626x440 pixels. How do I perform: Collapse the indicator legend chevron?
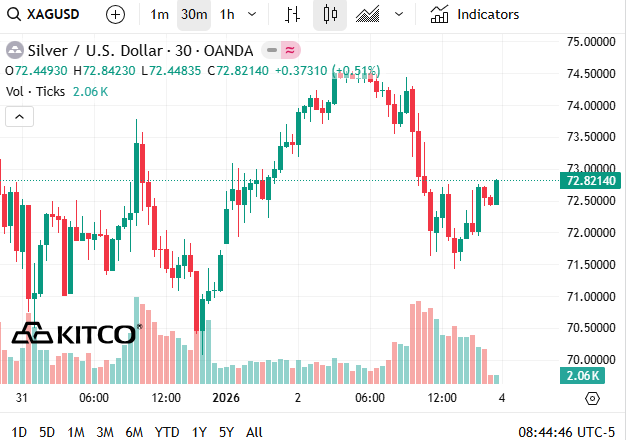[x=20, y=117]
